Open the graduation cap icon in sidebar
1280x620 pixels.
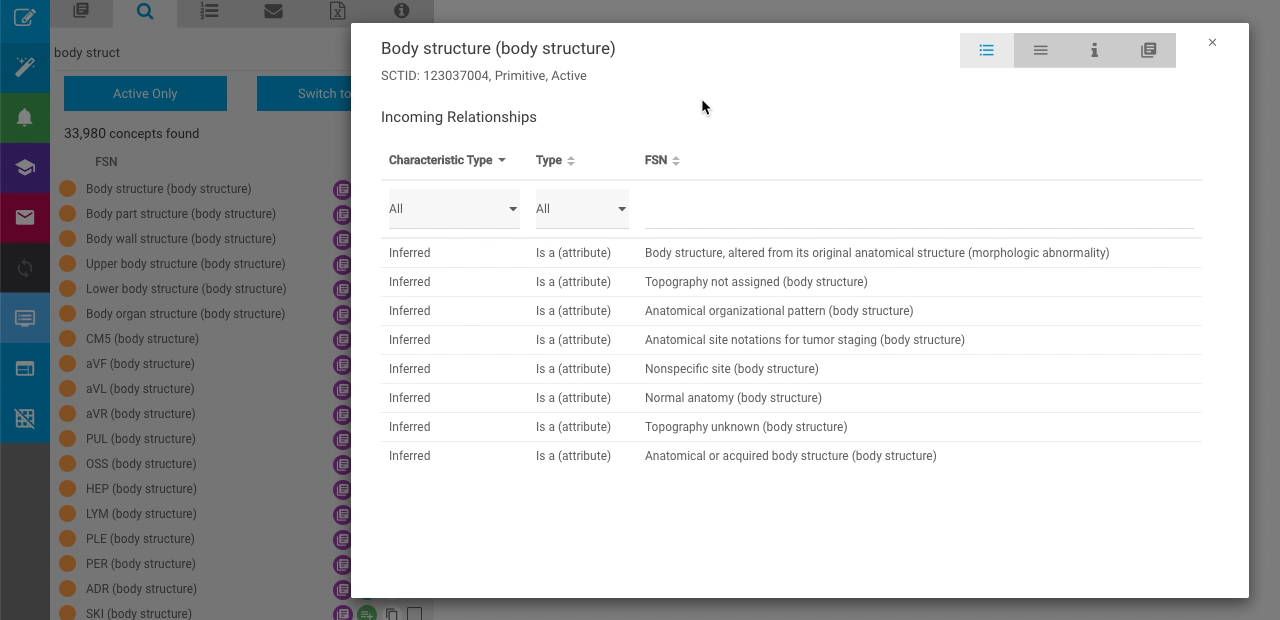coord(25,167)
